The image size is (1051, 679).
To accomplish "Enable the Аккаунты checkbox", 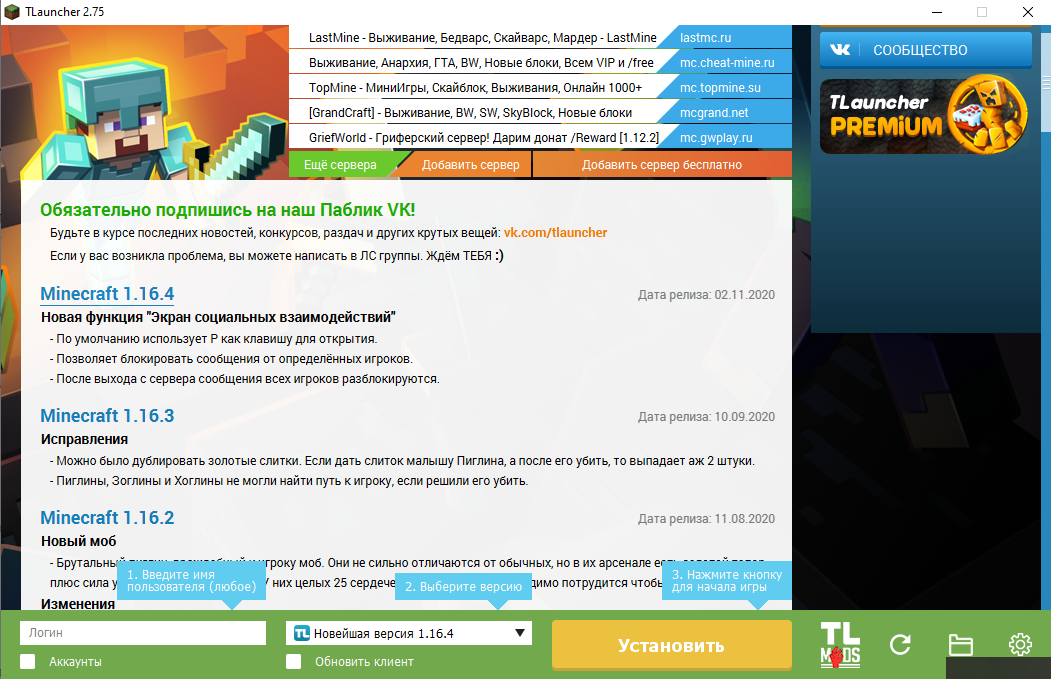I will coord(28,661).
